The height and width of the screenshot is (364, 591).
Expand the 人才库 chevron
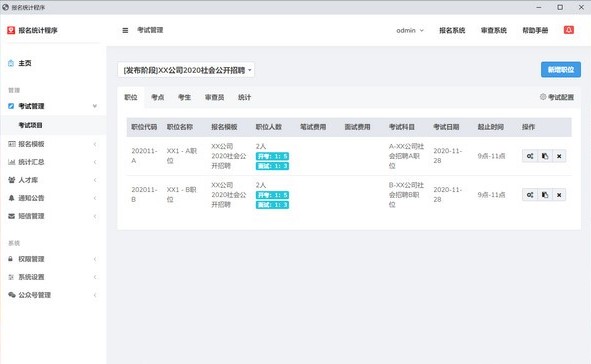point(95,180)
